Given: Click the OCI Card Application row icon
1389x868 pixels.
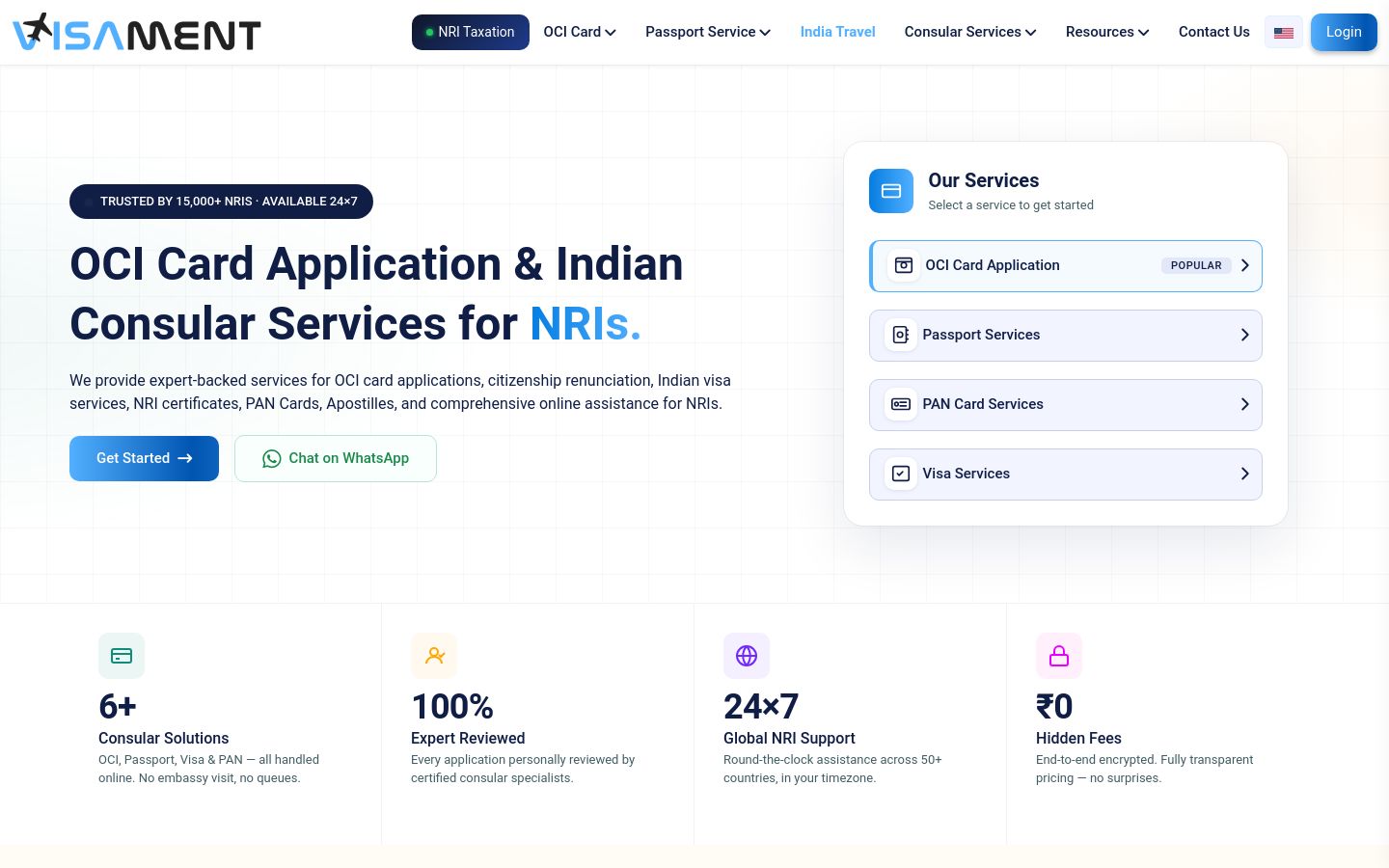Looking at the screenshot, I should [904, 265].
